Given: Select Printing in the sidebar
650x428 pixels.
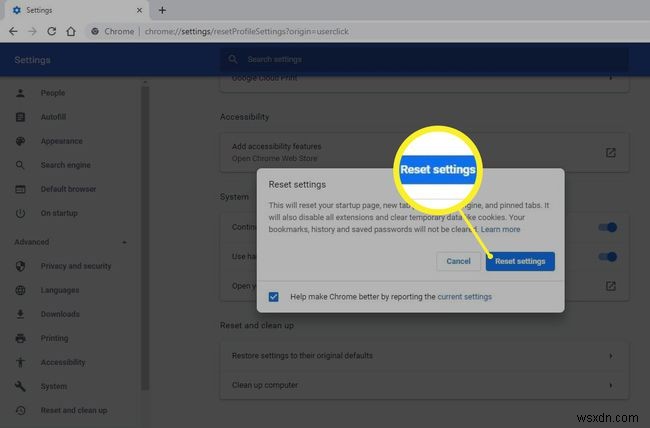Looking at the screenshot, I should [54, 338].
